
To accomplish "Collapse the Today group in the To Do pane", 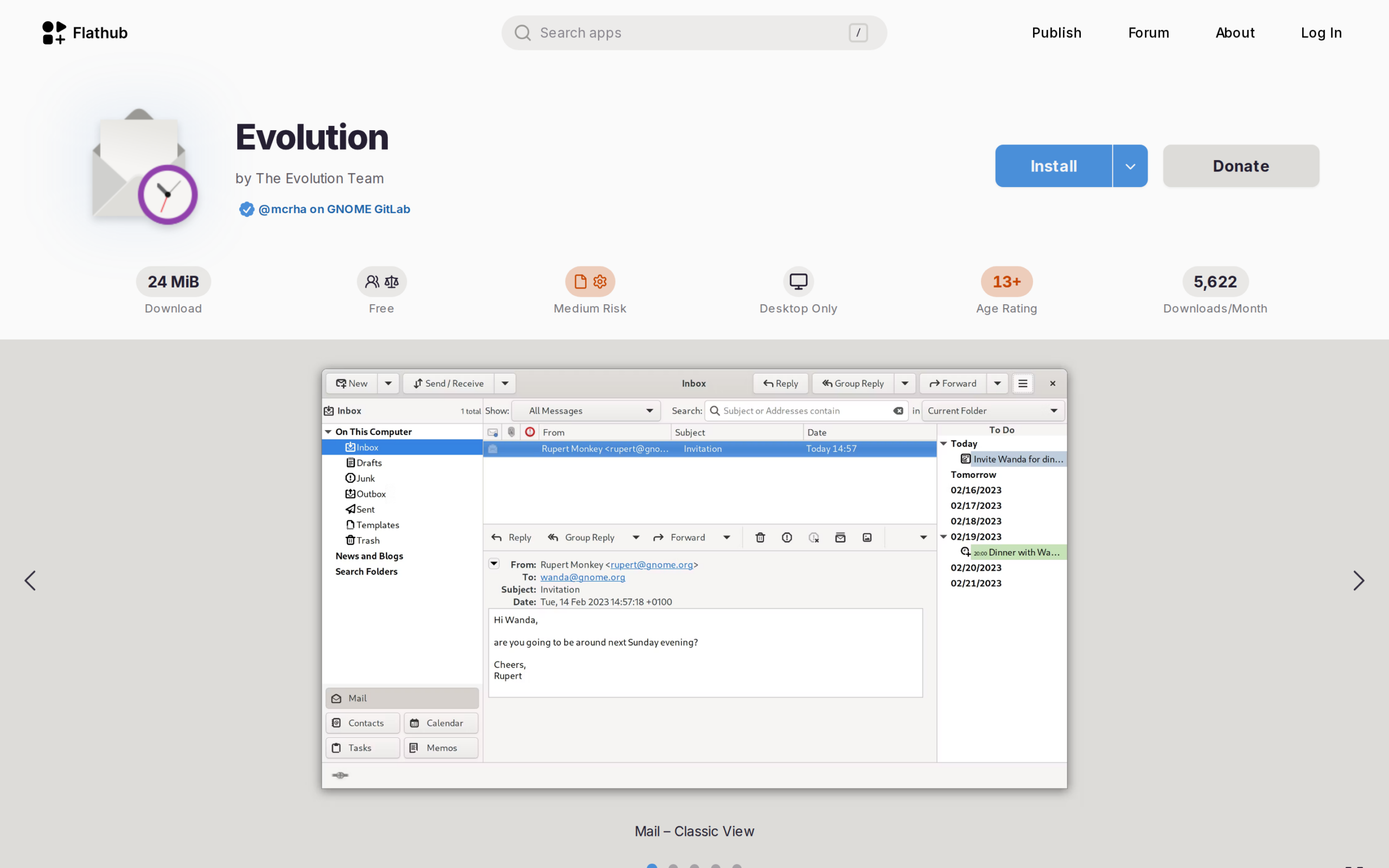I will point(943,443).
